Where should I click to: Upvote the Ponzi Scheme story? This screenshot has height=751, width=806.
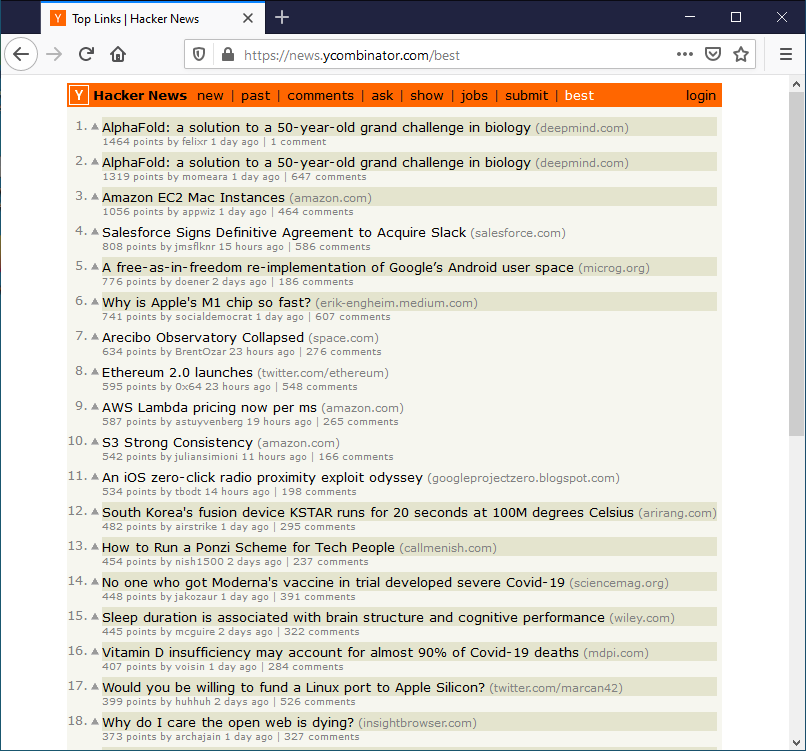tap(95, 546)
